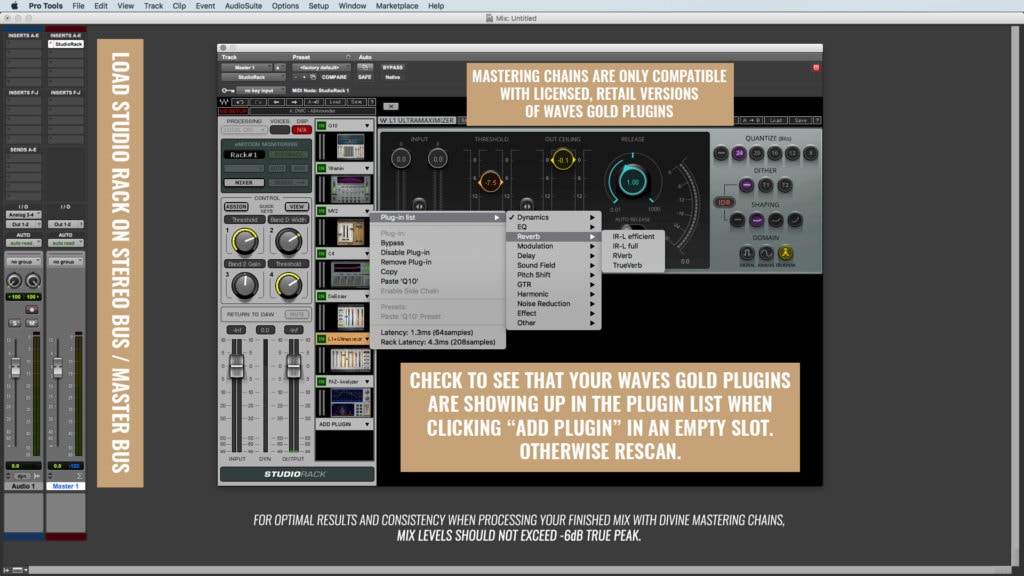Open the Vitamin slot dropdown arrow

pyautogui.click(x=367, y=168)
